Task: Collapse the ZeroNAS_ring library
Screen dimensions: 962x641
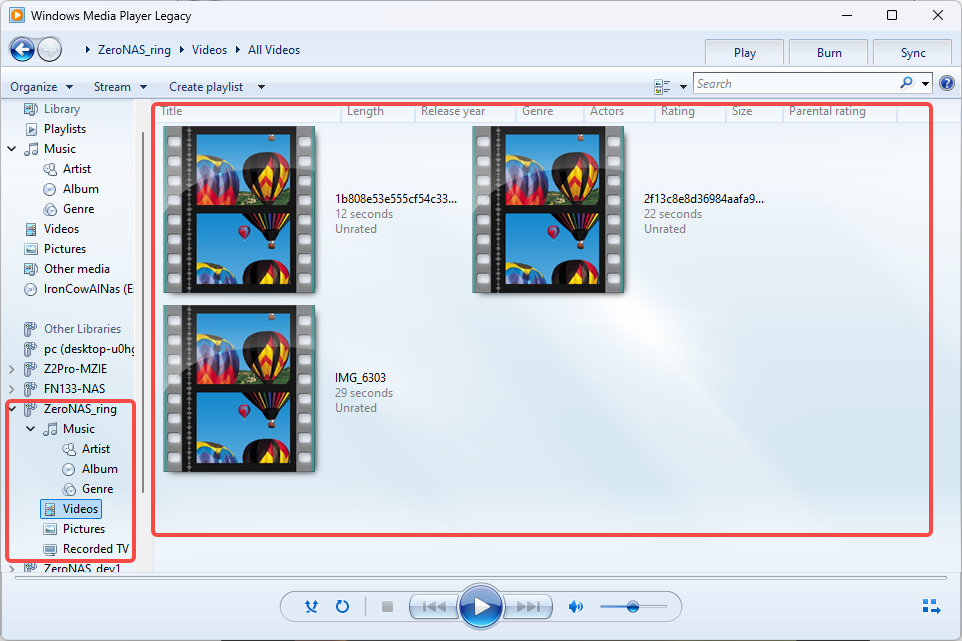Action: tap(12, 409)
